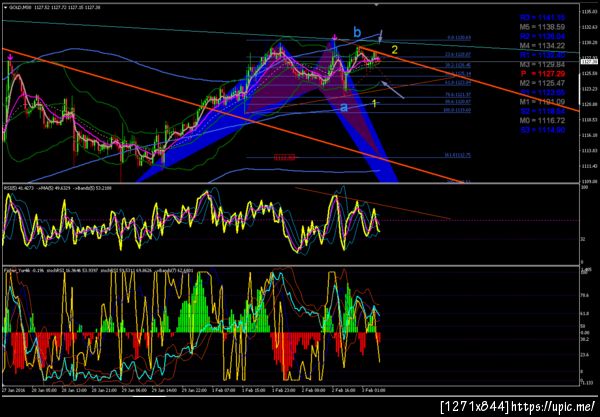Click the 161.8 Fibonacci level label
Viewport: 600px width, 417px height.
(x=457, y=155)
